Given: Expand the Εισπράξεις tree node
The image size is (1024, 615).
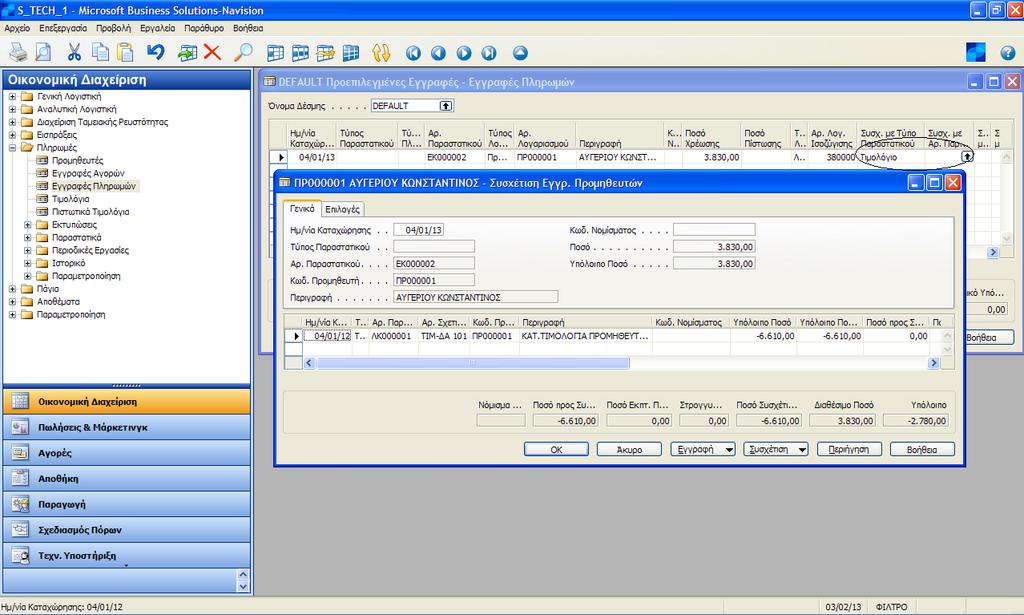Looking at the screenshot, I should [x=12, y=134].
